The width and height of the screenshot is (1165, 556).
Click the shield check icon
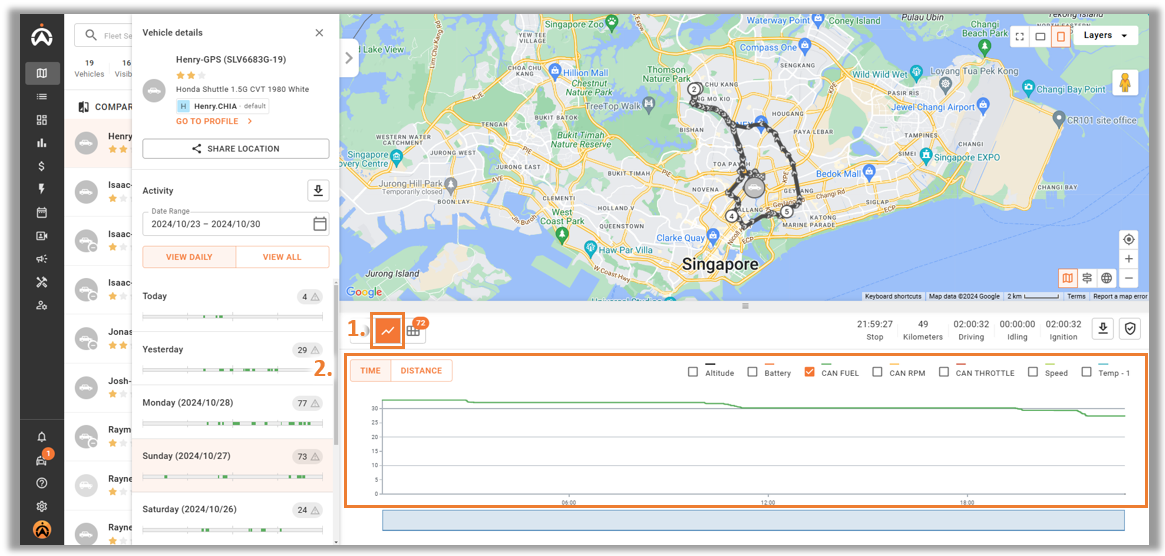click(x=1130, y=329)
